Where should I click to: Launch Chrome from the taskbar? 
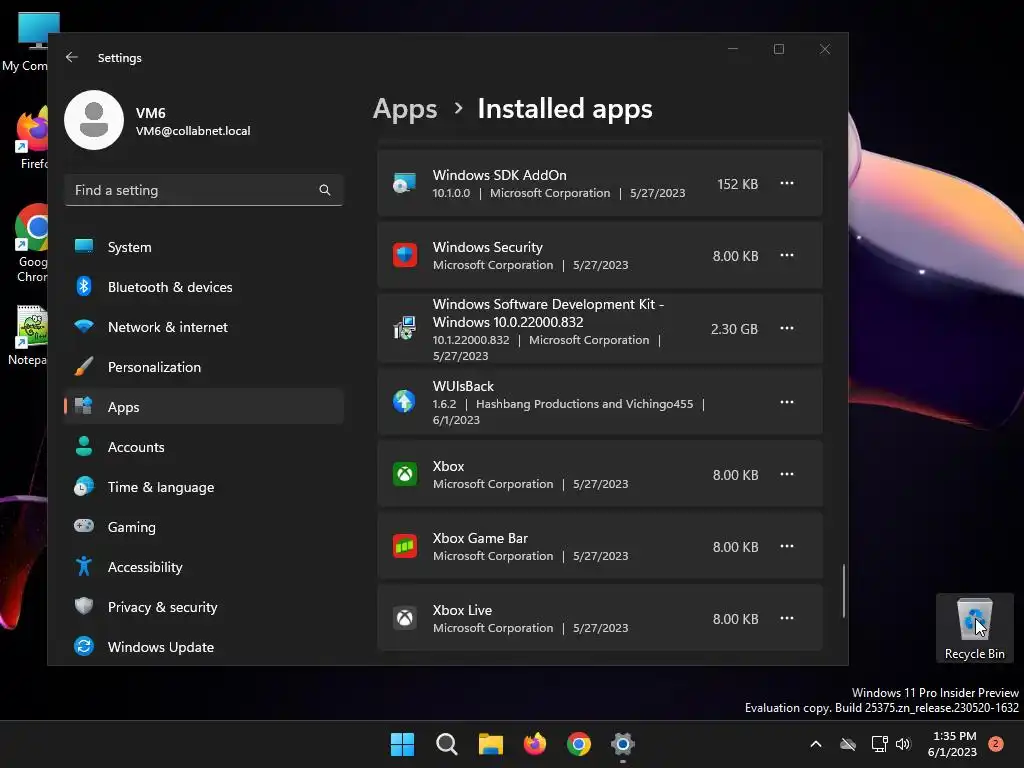pyautogui.click(x=579, y=744)
